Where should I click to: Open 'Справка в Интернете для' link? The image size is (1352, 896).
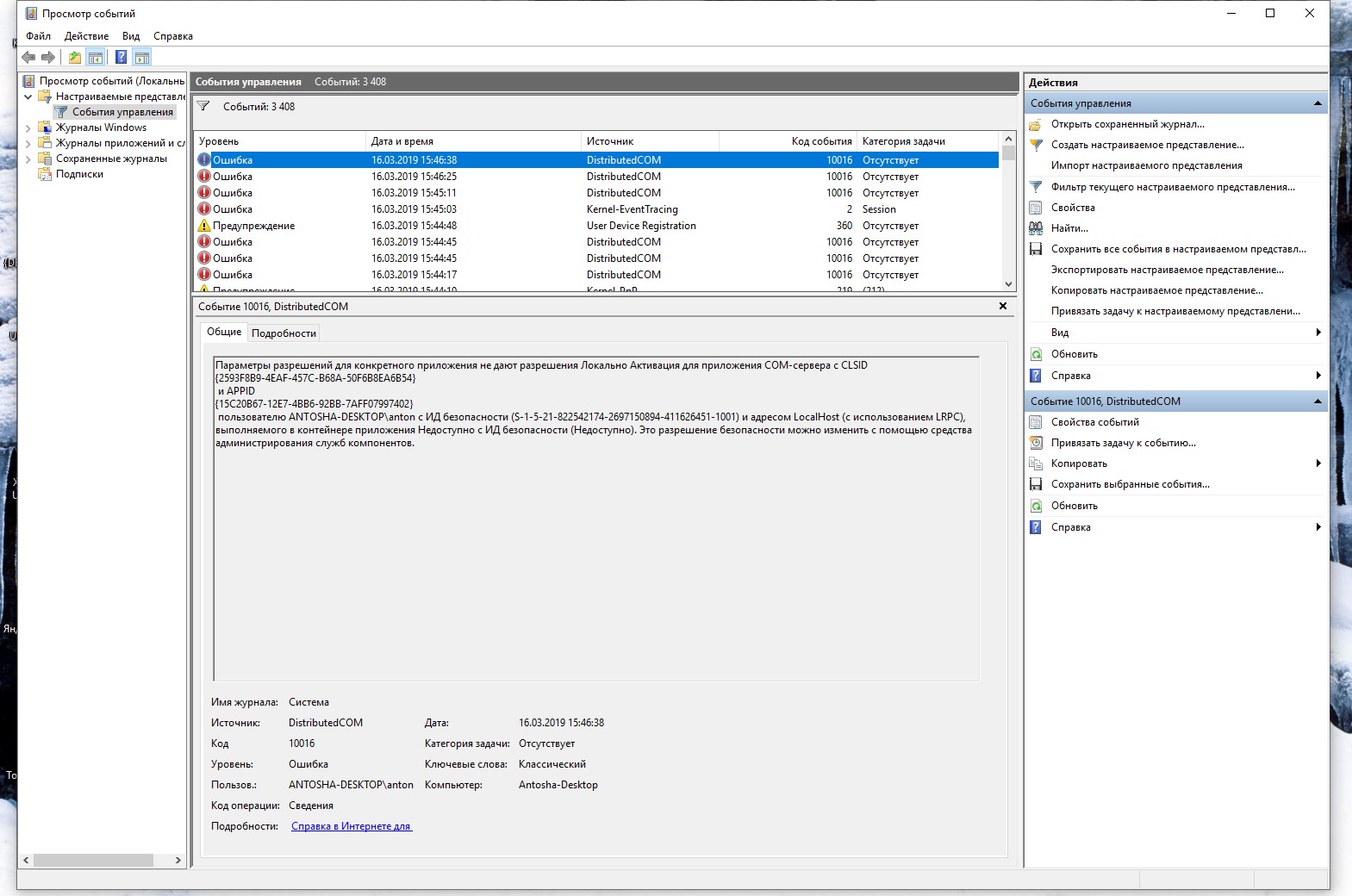point(352,826)
